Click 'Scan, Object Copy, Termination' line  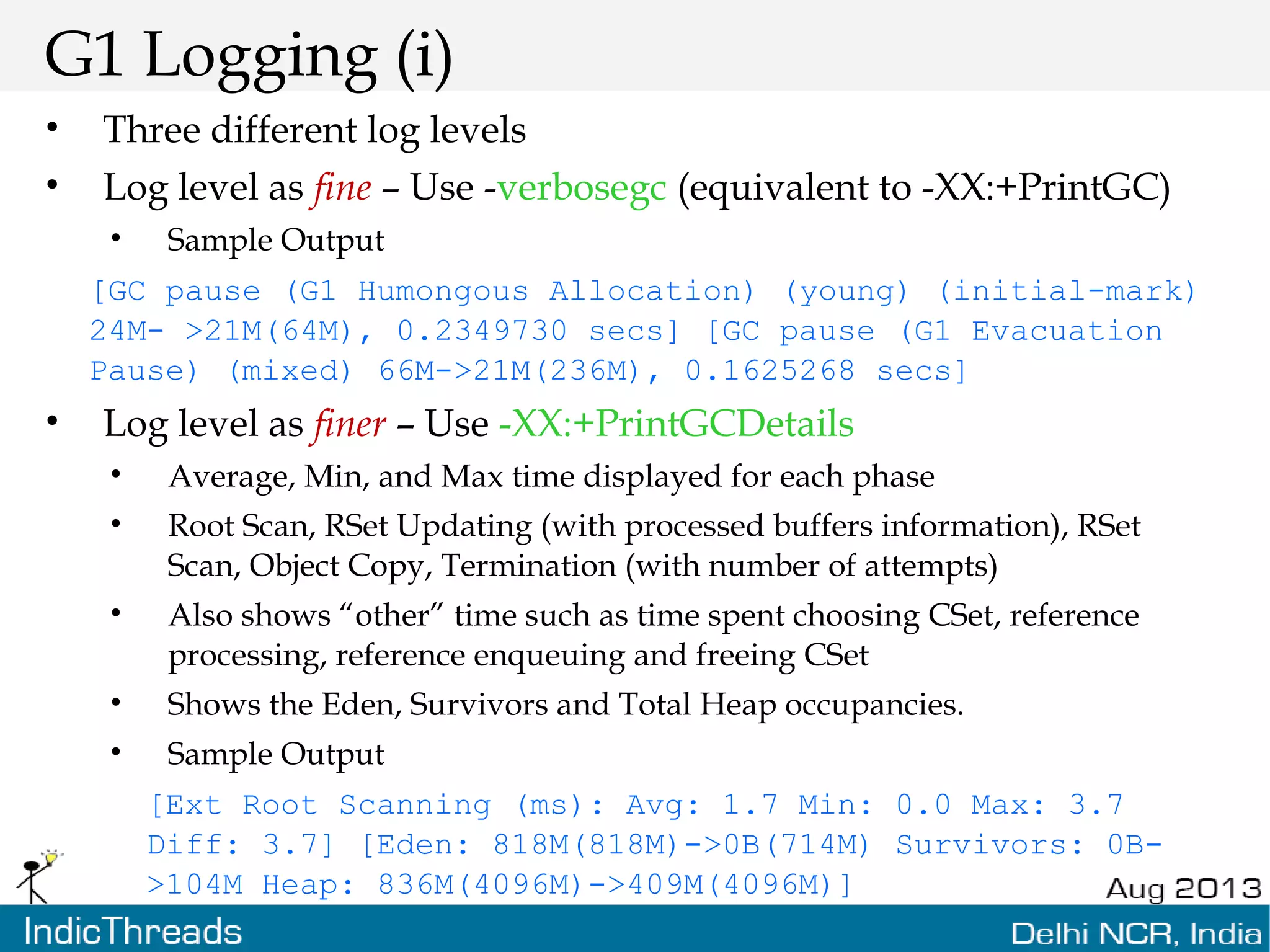pos(582,566)
